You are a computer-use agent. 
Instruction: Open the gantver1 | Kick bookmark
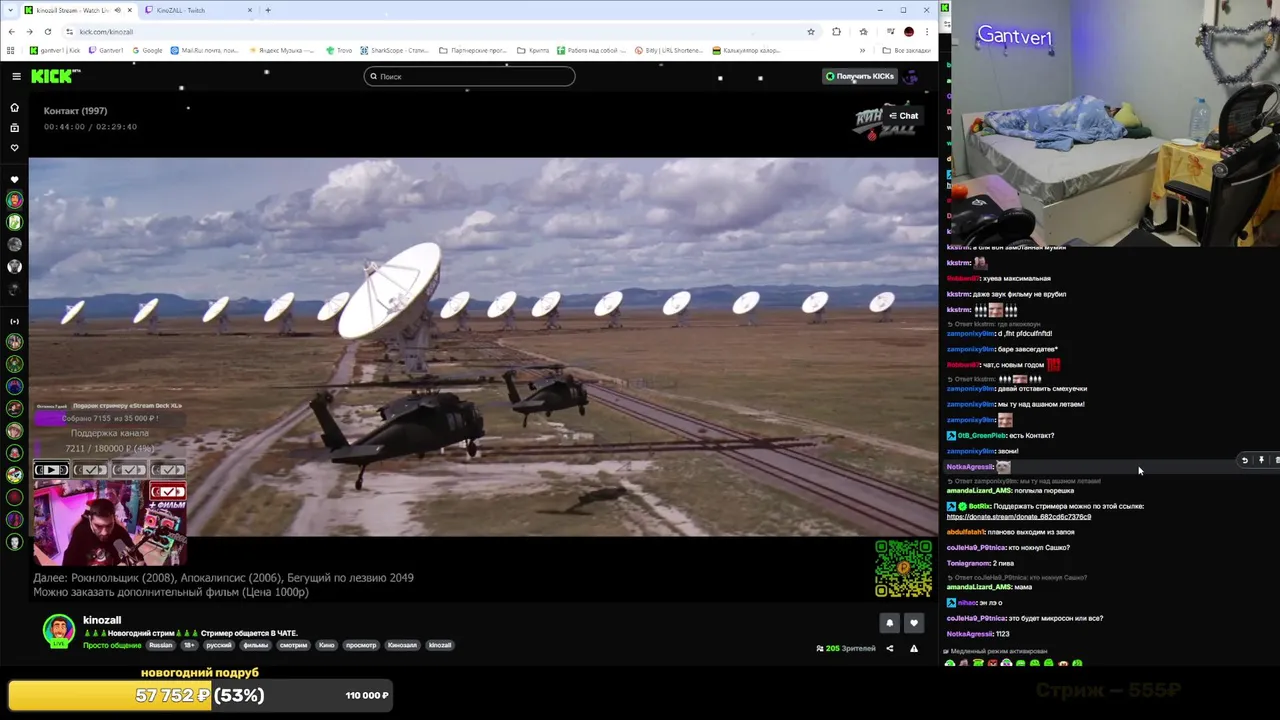55,50
